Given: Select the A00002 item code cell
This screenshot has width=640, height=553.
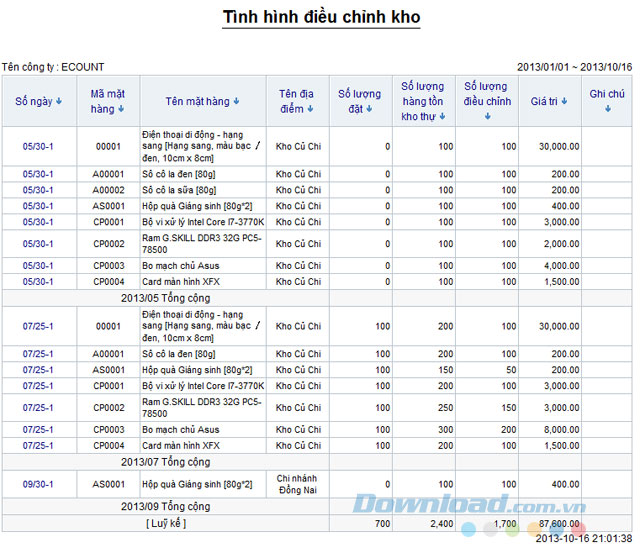Looking at the screenshot, I should 109,190.
